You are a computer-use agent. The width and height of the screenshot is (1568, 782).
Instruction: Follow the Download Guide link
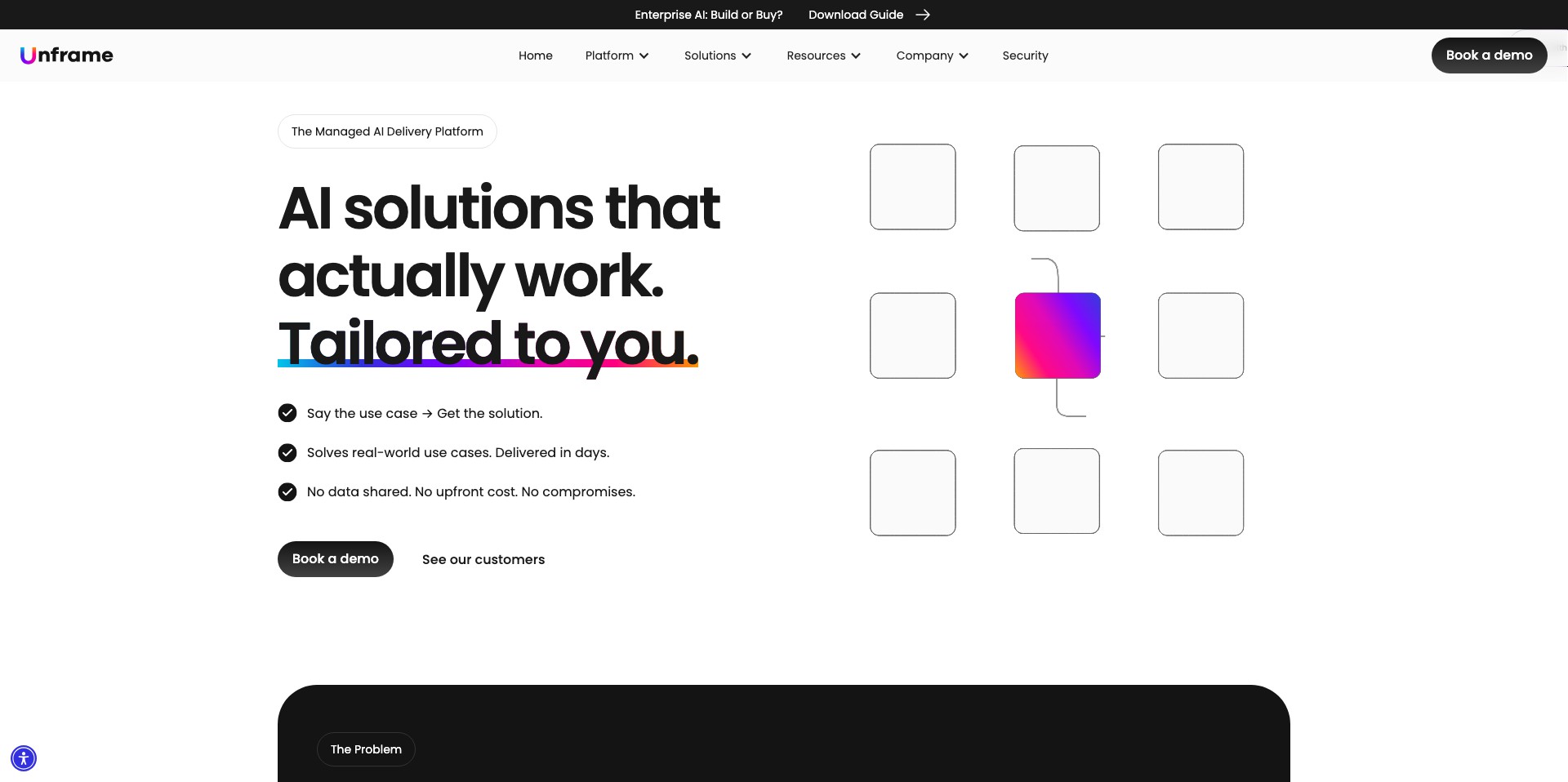point(869,15)
